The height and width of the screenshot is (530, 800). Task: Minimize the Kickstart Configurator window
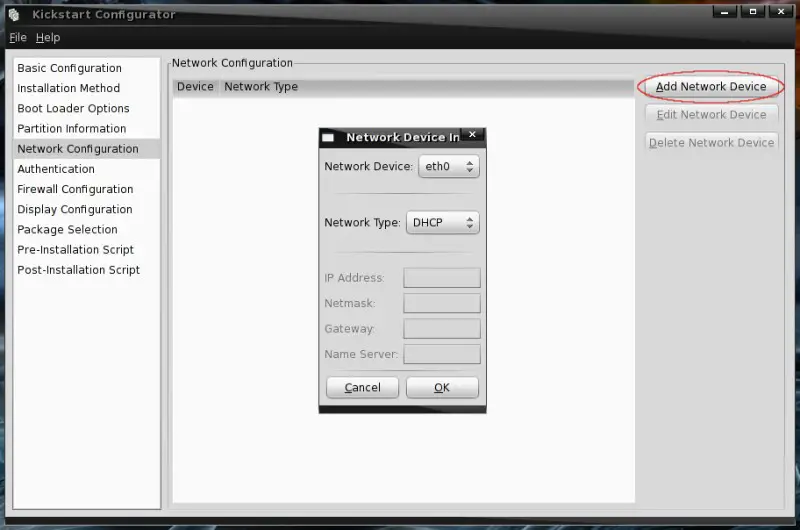pos(724,12)
